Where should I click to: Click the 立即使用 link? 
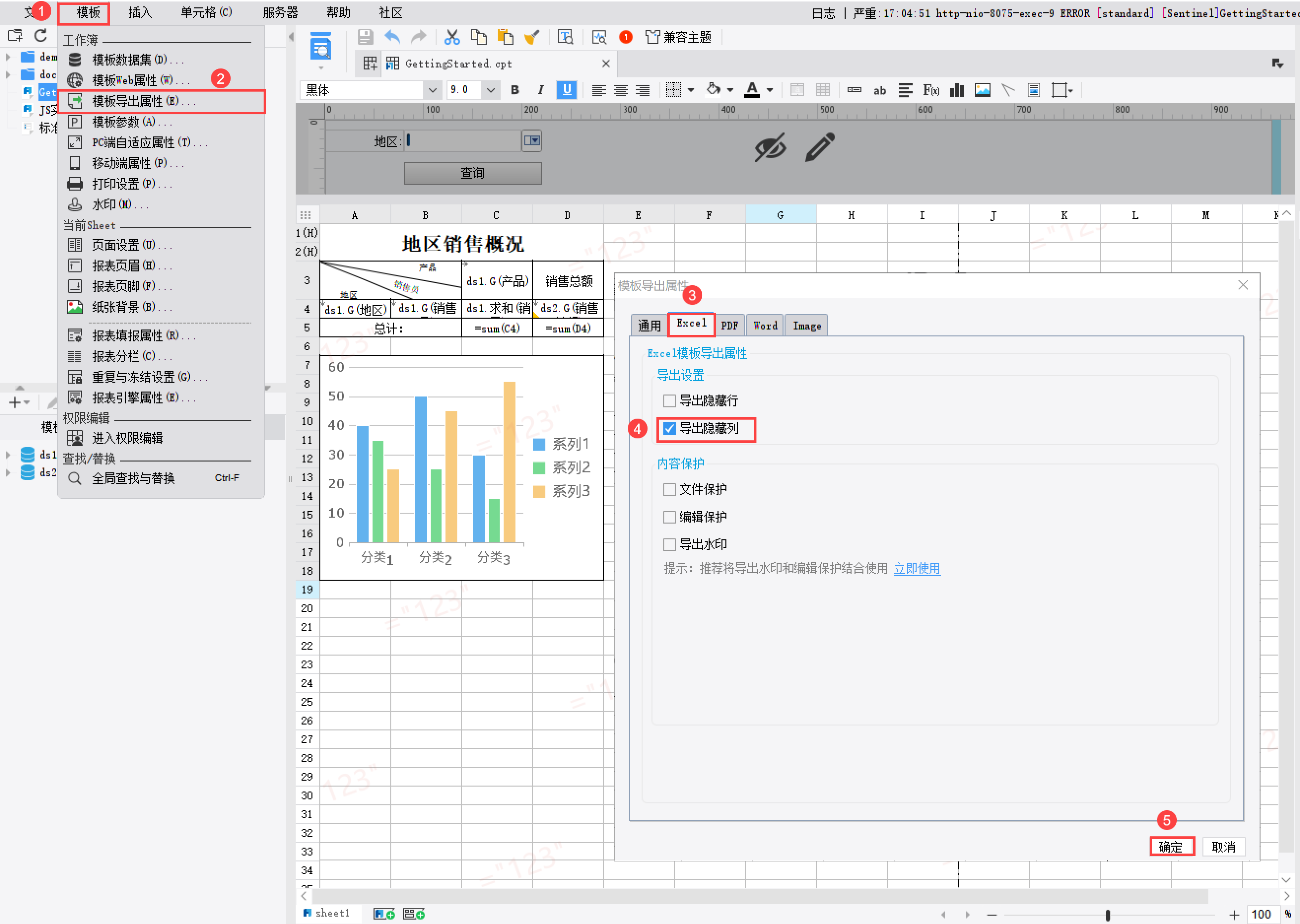(917, 568)
